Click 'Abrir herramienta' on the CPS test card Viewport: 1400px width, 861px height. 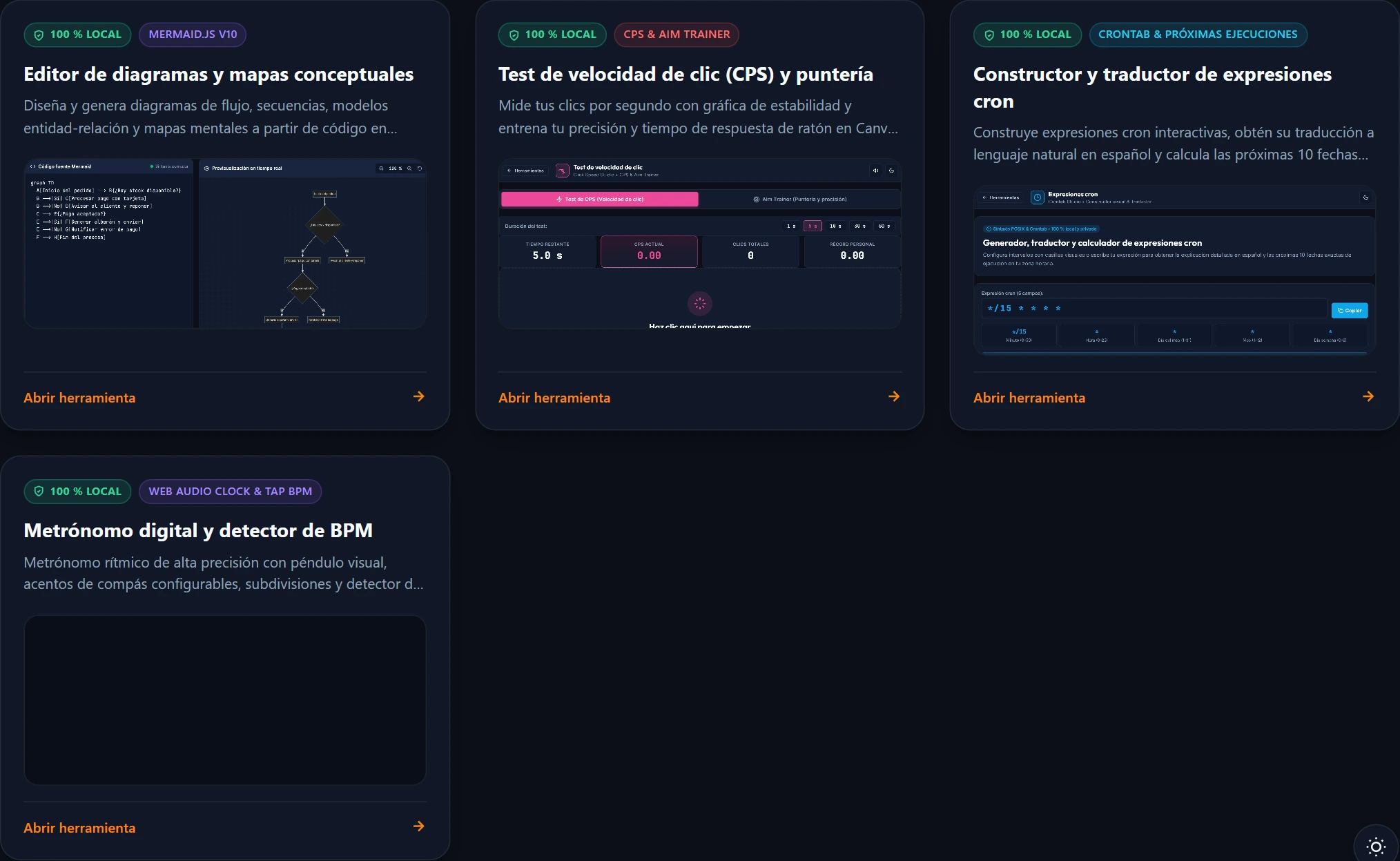coord(554,398)
